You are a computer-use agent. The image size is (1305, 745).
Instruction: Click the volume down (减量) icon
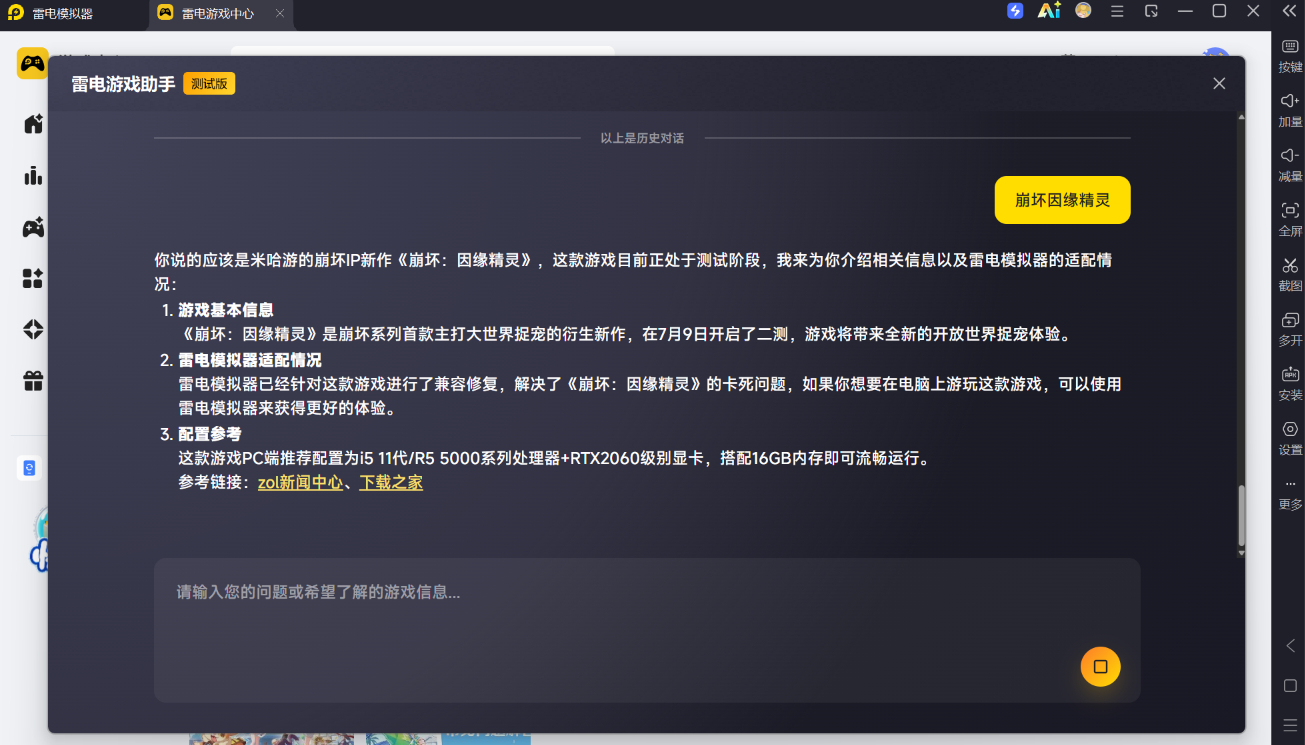coord(1290,156)
